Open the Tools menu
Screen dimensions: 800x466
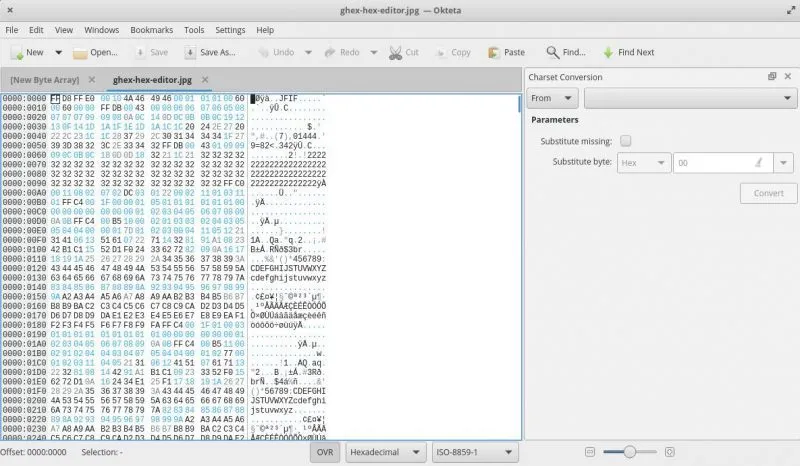click(x=194, y=30)
